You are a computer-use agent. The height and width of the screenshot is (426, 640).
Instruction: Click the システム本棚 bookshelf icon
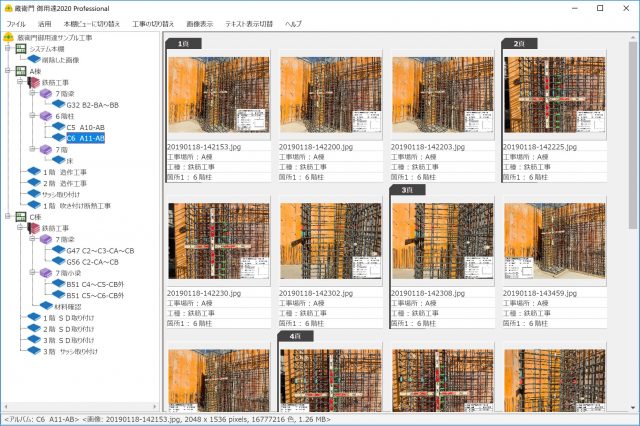point(21,48)
